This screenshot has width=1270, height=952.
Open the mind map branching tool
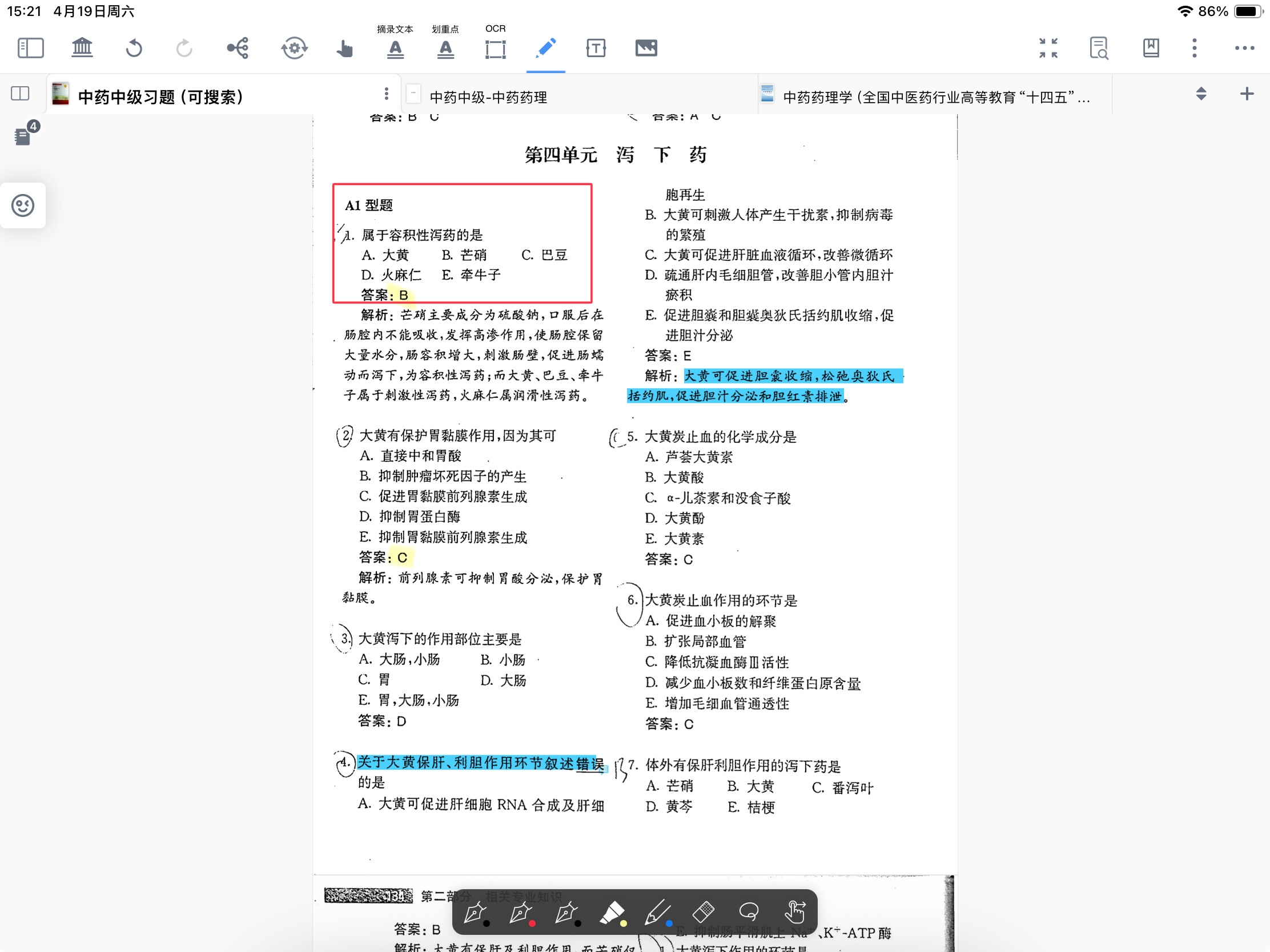coord(238,47)
